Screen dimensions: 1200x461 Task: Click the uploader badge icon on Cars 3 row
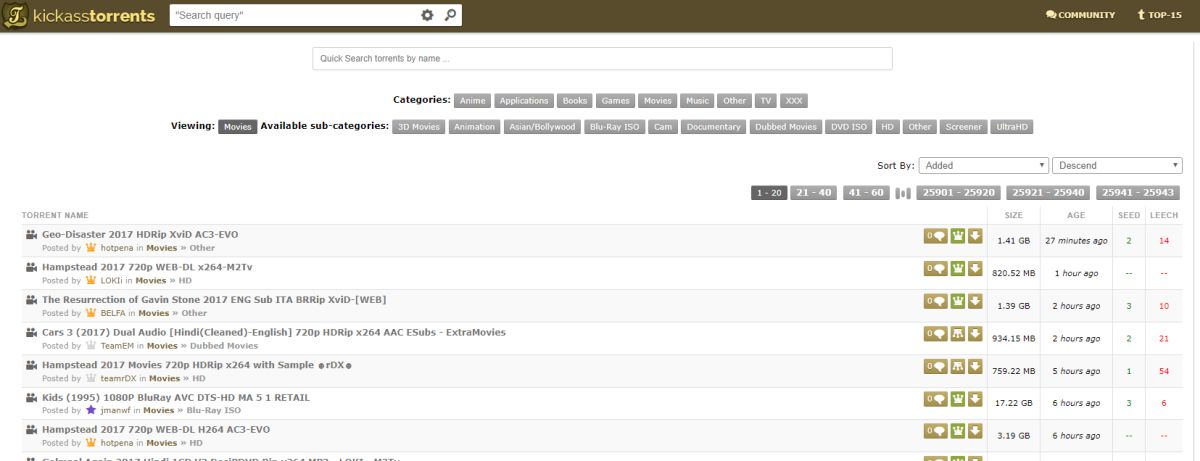pyautogui.click(x=957, y=334)
